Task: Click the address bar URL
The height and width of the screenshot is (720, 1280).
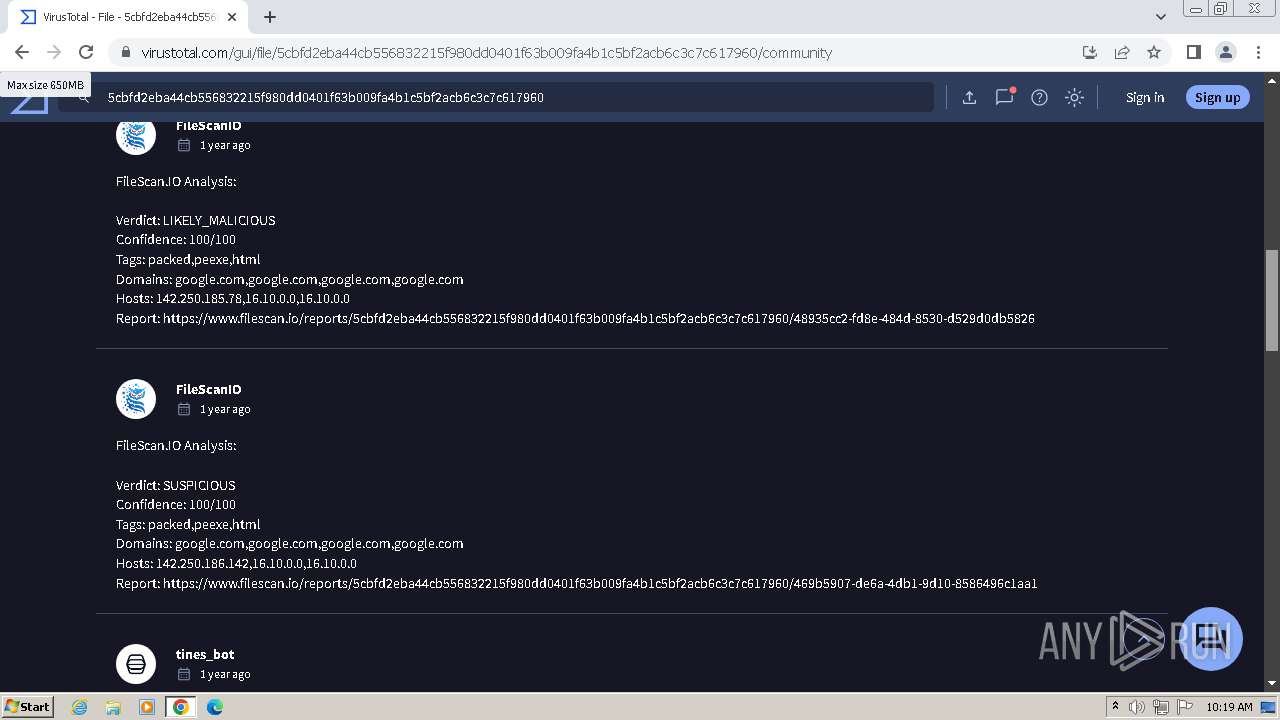Action: click(486, 53)
